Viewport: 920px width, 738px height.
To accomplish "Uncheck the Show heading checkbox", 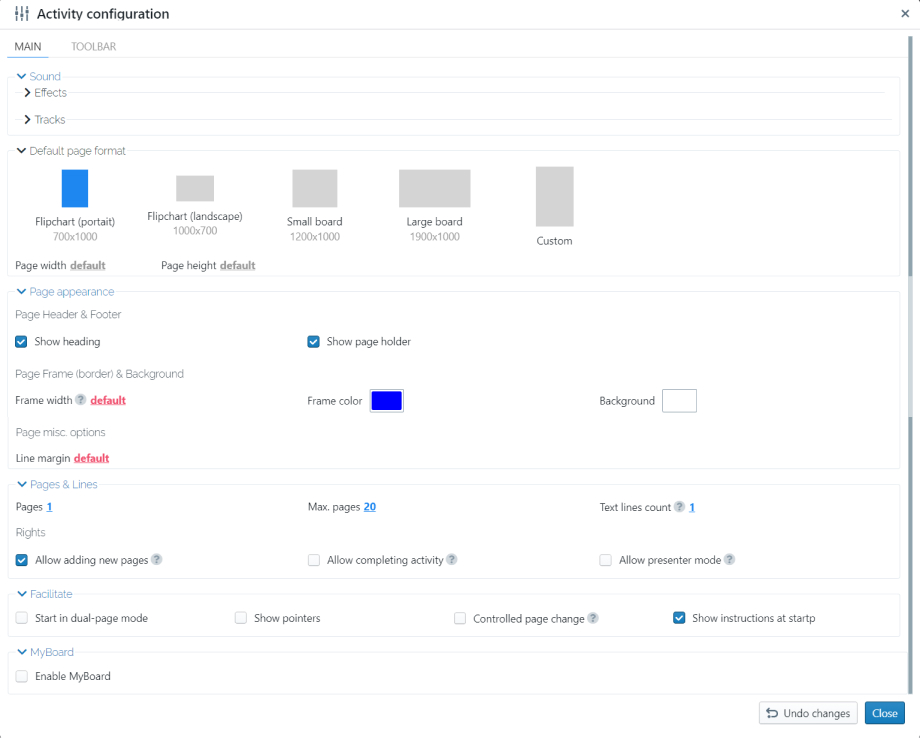I will pos(21,341).
